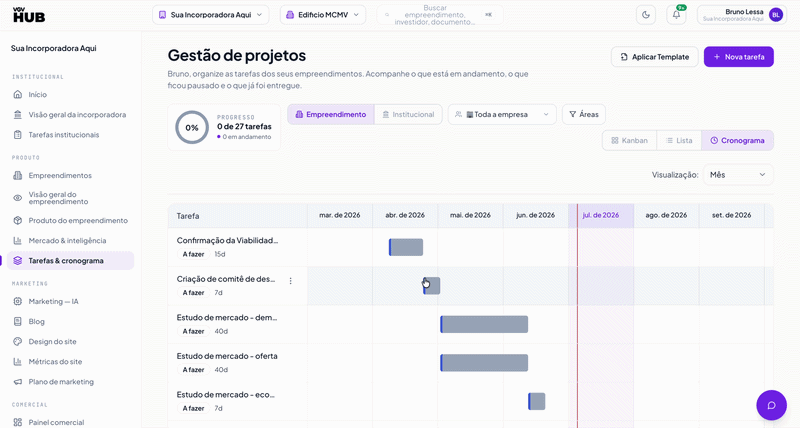
Task: Click abr. de 2026 month header
Action: [405, 215]
